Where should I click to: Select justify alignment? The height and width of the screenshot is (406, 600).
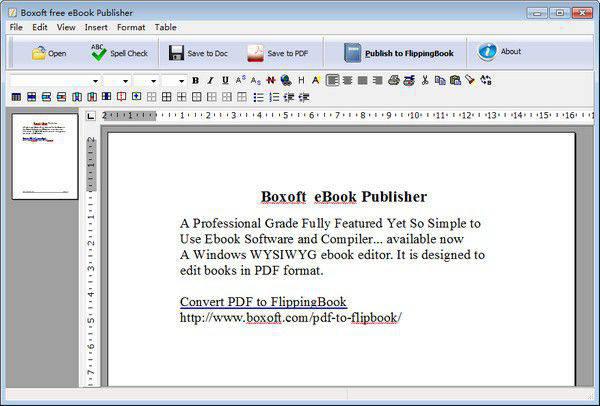tap(362, 80)
